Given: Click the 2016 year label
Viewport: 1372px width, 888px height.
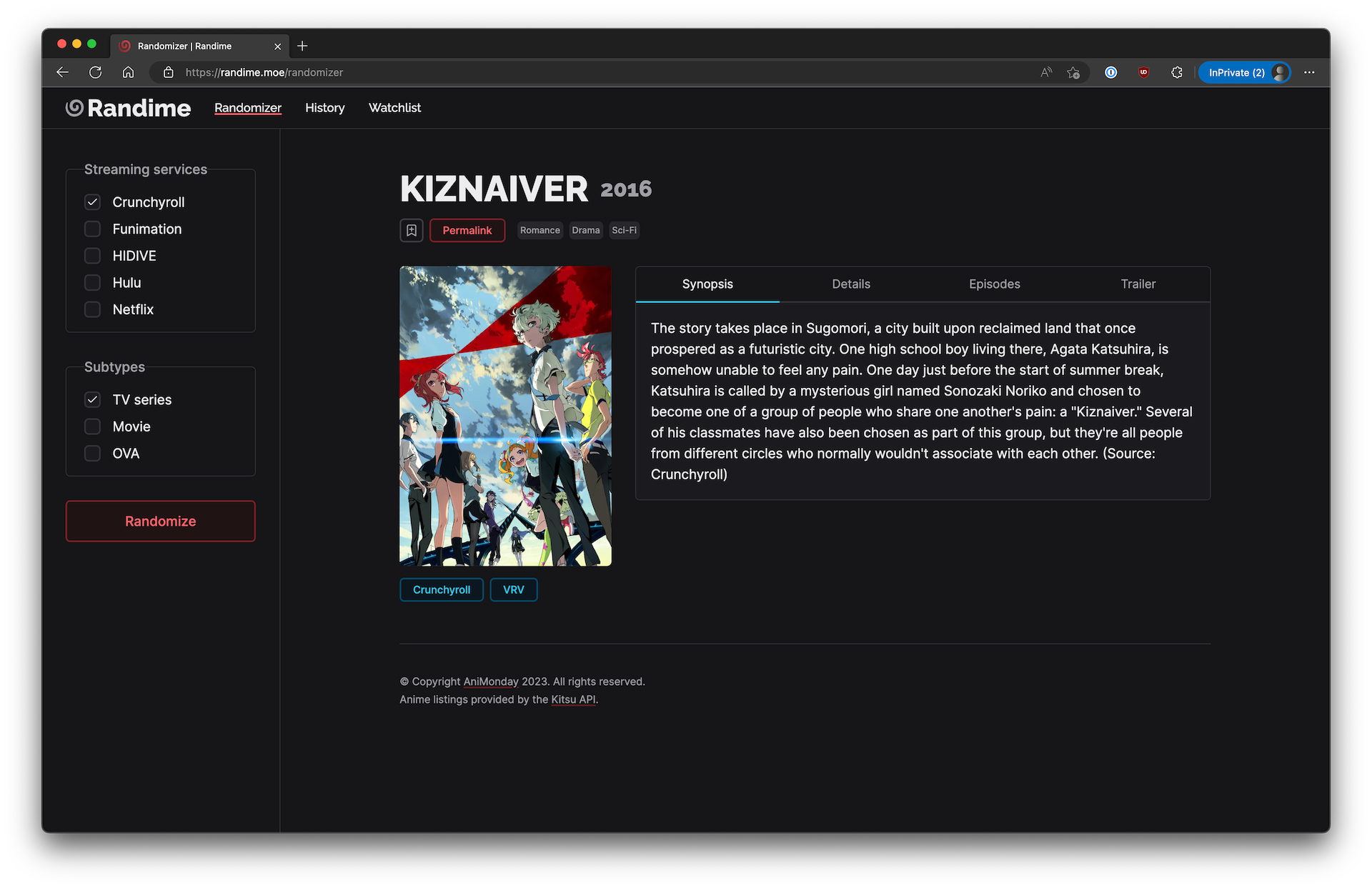Looking at the screenshot, I should point(626,189).
